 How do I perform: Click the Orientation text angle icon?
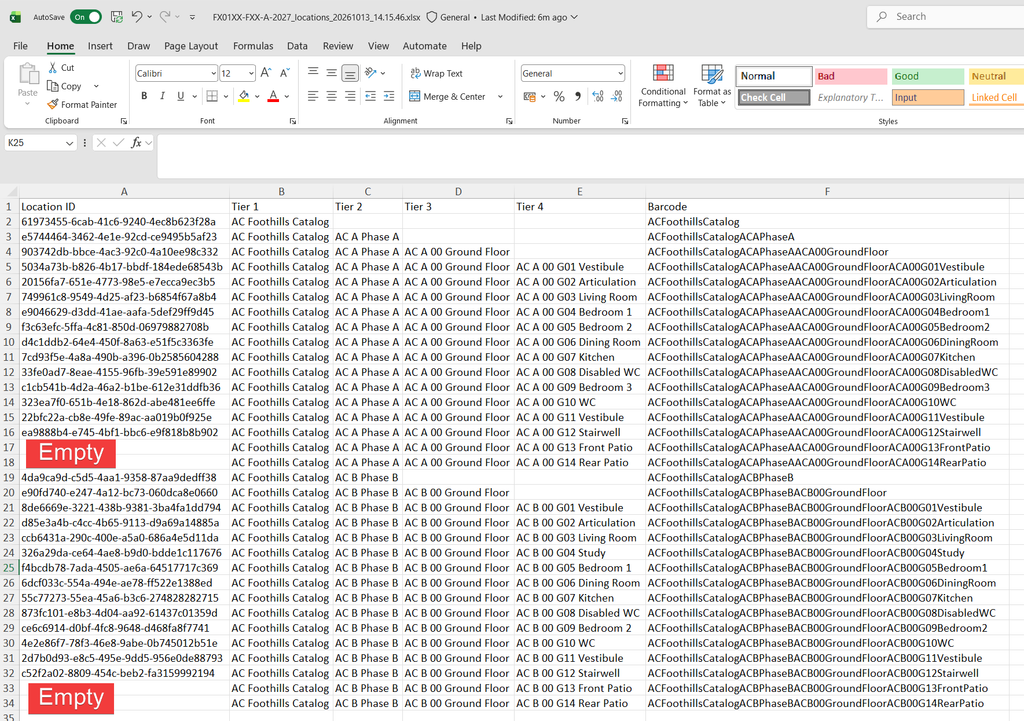370,73
